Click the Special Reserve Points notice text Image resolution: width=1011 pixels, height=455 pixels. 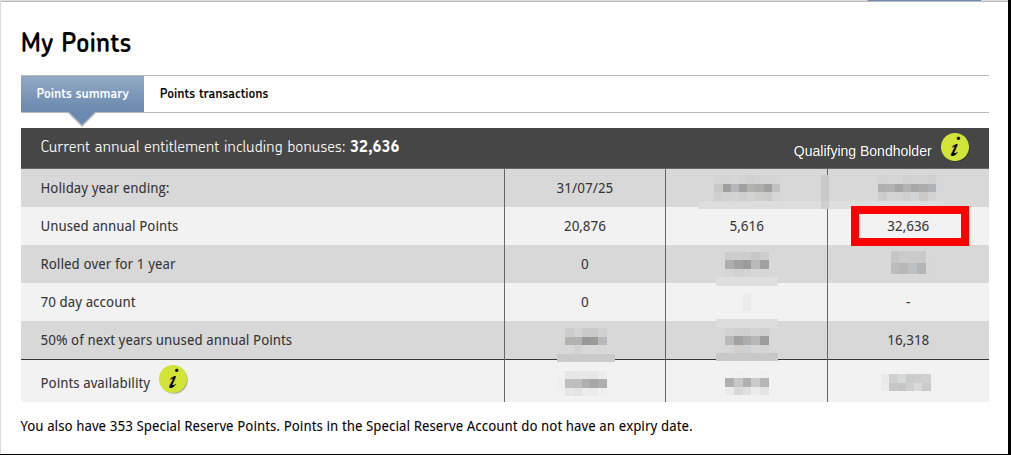[x=357, y=426]
